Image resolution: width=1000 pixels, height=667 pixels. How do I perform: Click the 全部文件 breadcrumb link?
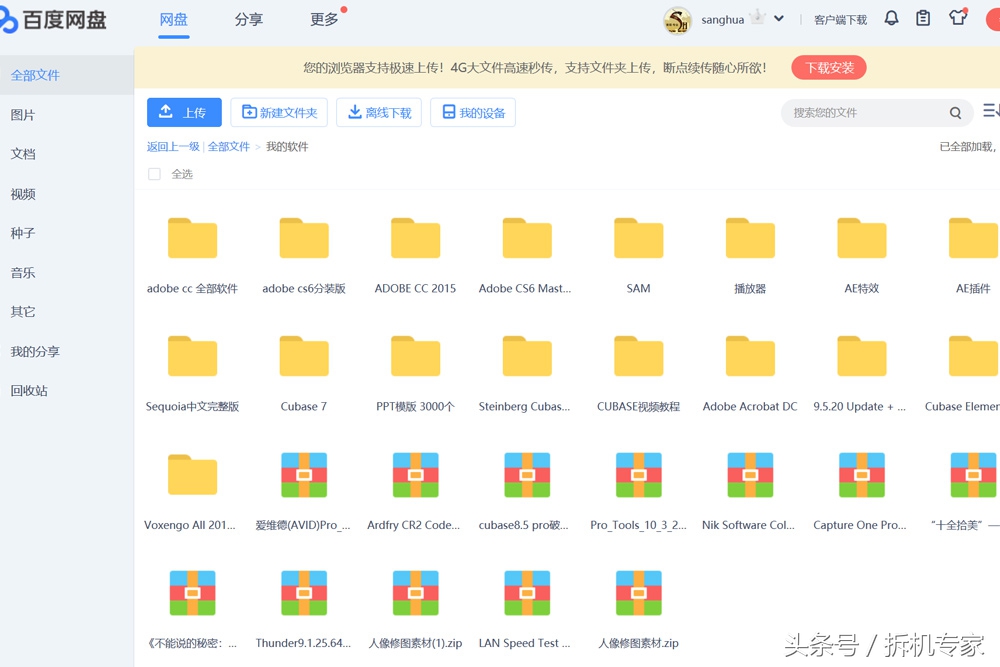(229, 147)
